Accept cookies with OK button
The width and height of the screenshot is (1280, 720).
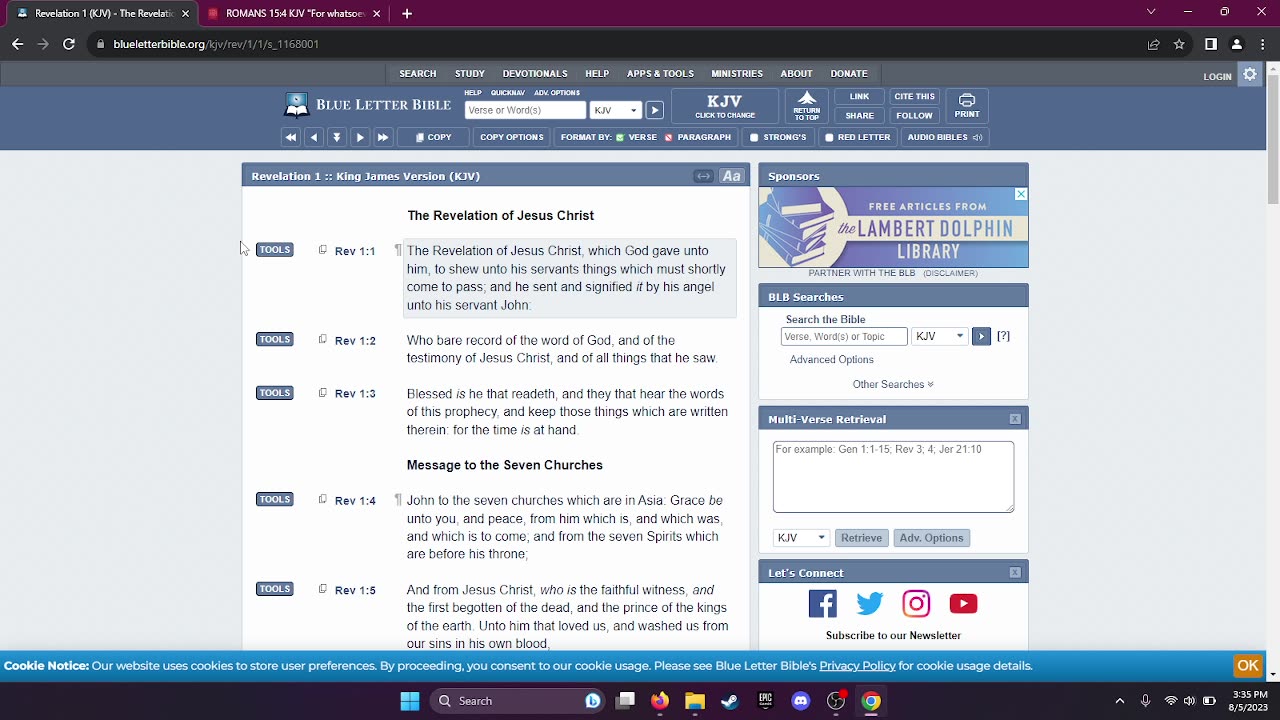tap(1247, 666)
